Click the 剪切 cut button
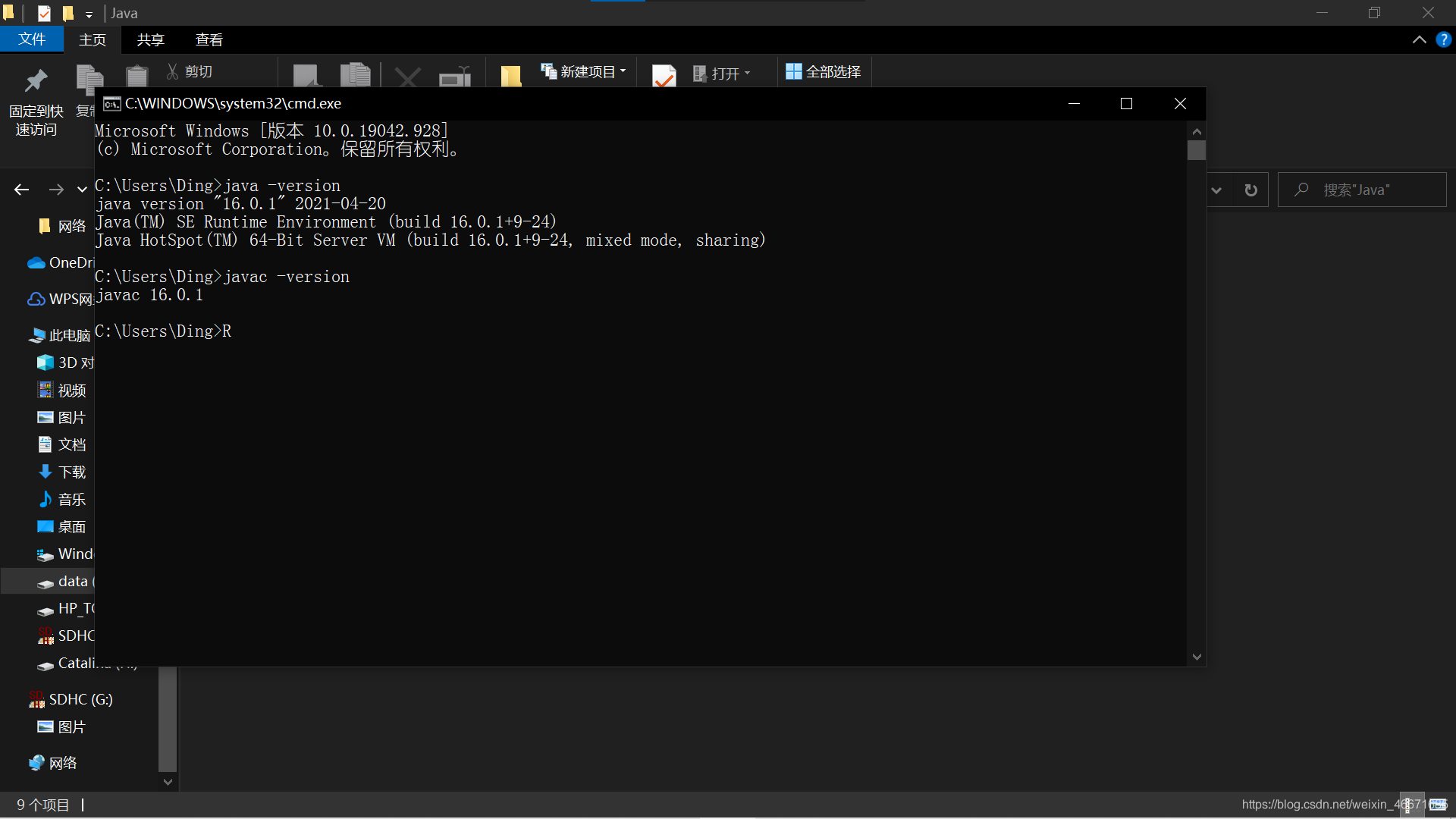 click(x=190, y=71)
